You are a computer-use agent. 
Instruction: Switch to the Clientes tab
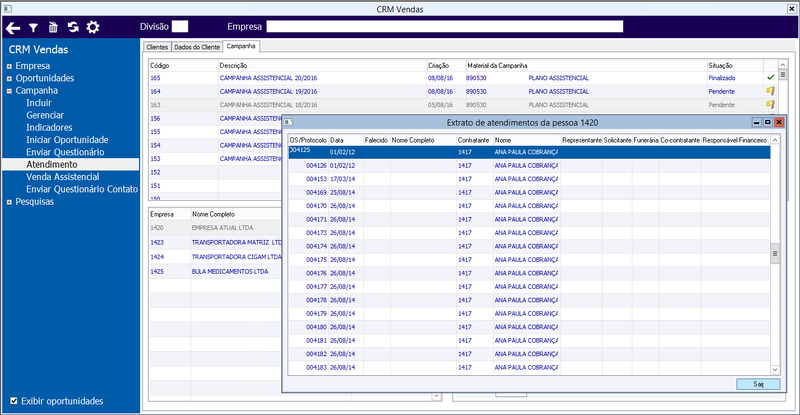pyautogui.click(x=157, y=47)
